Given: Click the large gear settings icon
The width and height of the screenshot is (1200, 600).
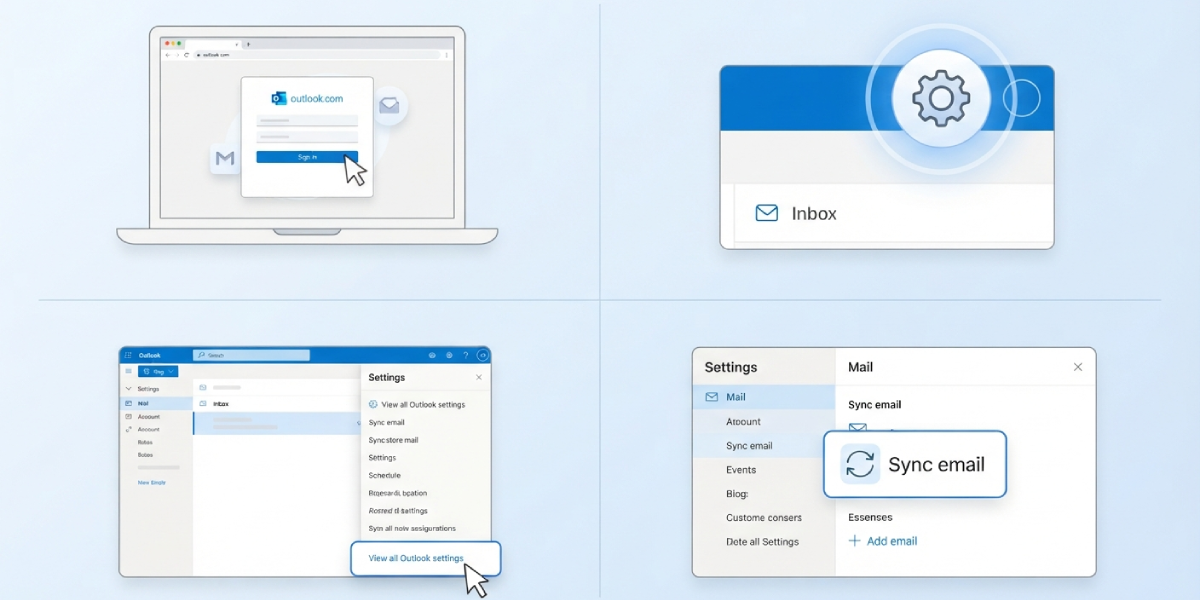Looking at the screenshot, I should point(941,97).
